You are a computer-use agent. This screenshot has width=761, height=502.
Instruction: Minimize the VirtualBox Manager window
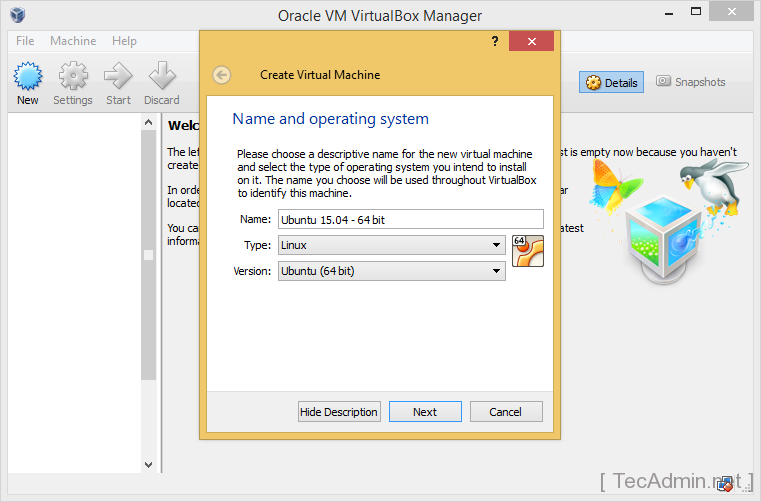[x=669, y=13]
